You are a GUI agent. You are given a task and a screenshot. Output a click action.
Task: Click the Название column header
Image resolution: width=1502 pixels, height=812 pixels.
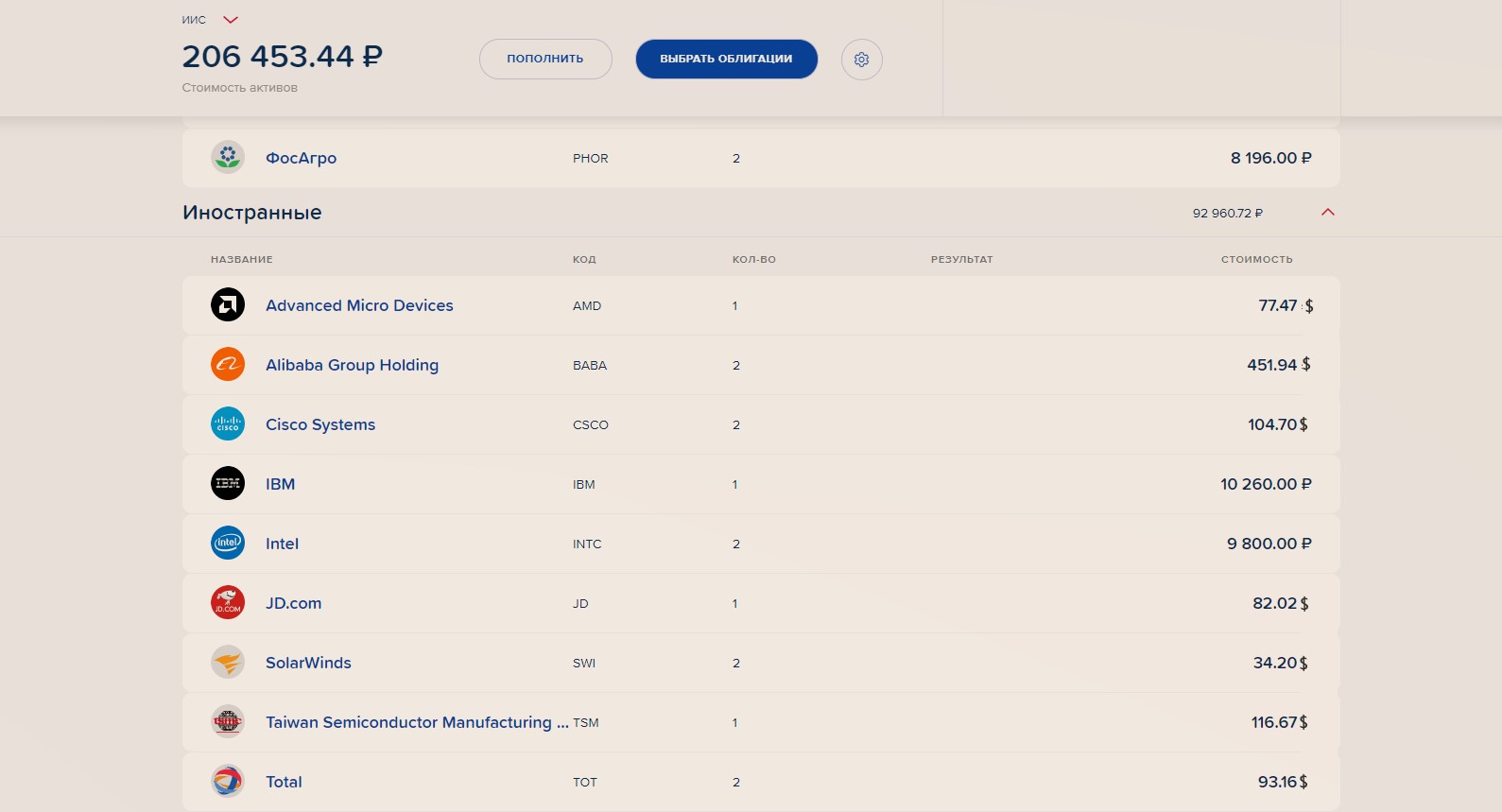(241, 259)
